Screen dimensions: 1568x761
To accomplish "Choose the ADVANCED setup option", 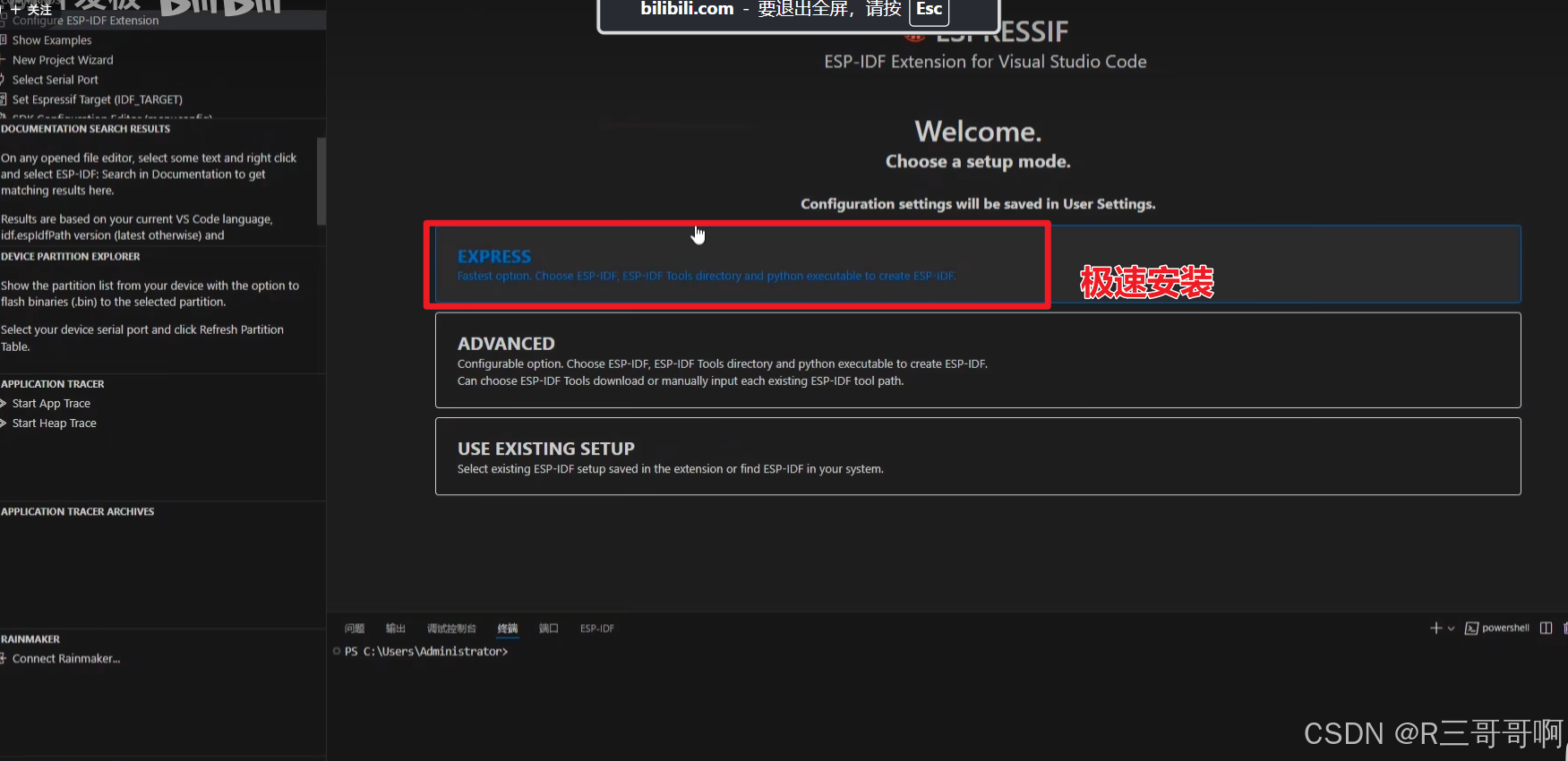I will tap(978, 360).
